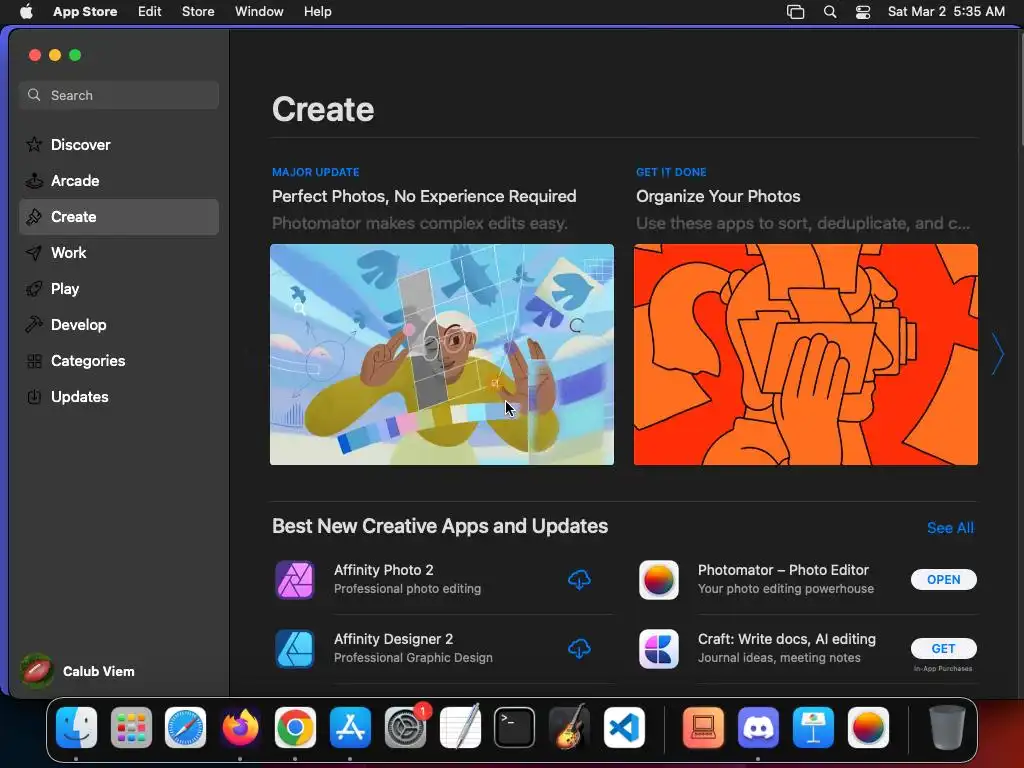Open the Store menu
Screen dimensions: 1024x768
[198, 12]
